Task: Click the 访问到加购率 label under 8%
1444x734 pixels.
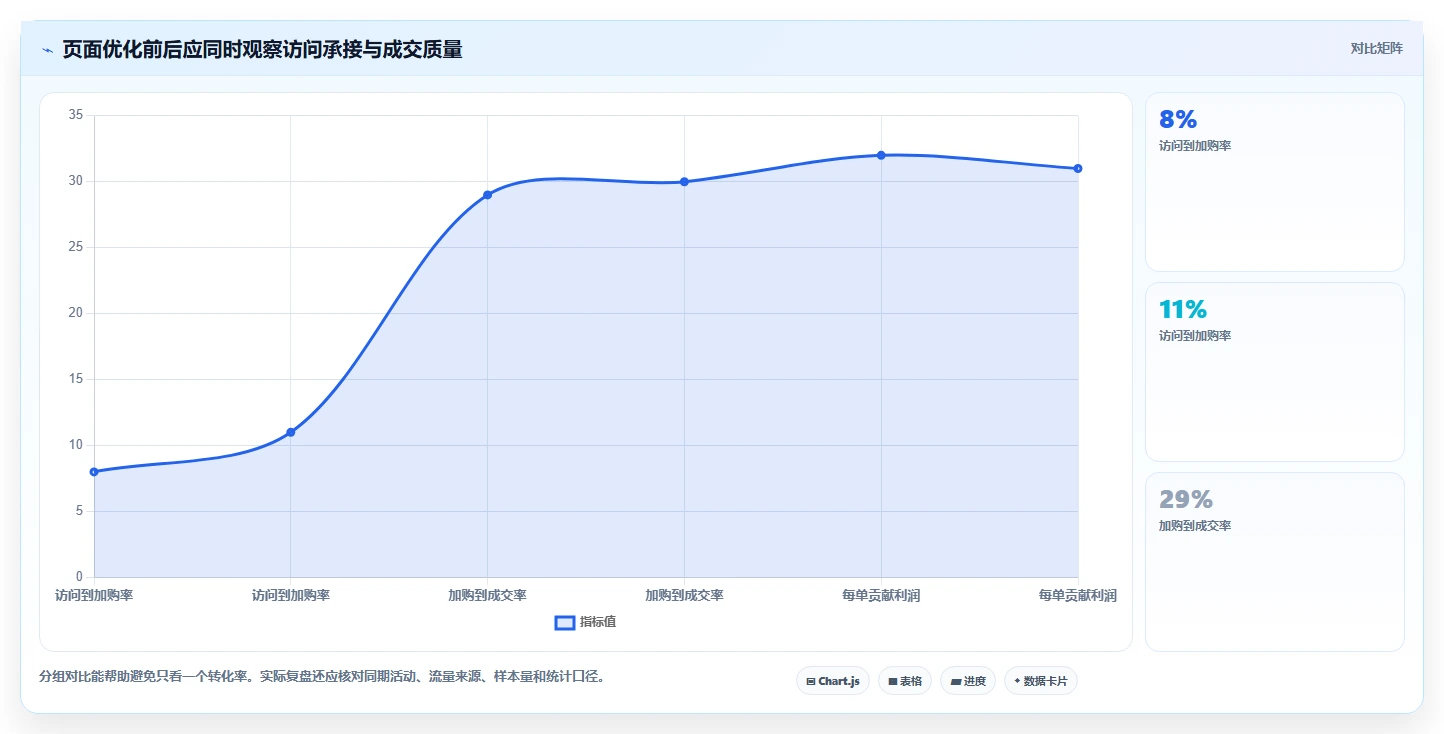Action: point(1195,146)
